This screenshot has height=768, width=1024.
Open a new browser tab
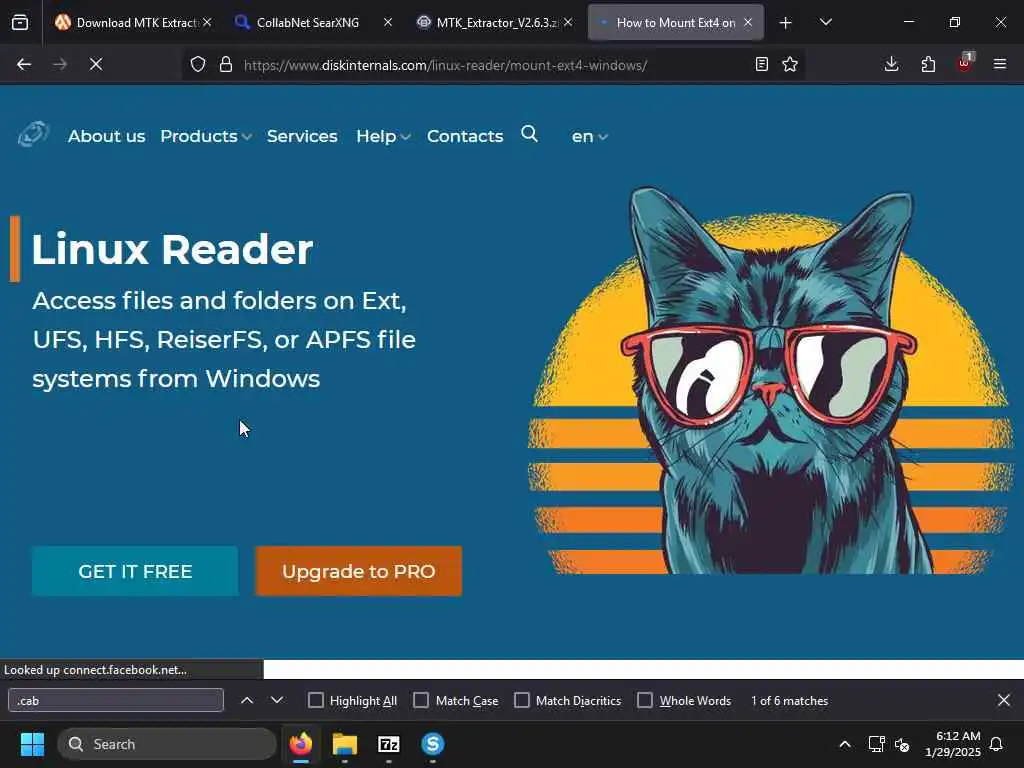(x=786, y=23)
